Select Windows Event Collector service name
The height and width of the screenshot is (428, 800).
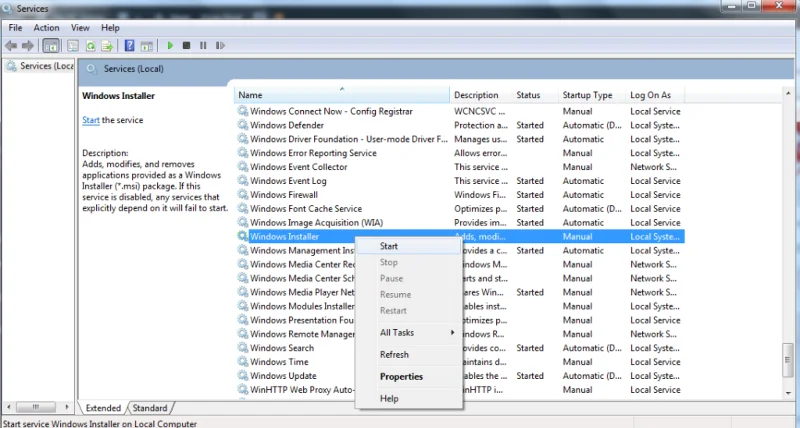(298, 167)
